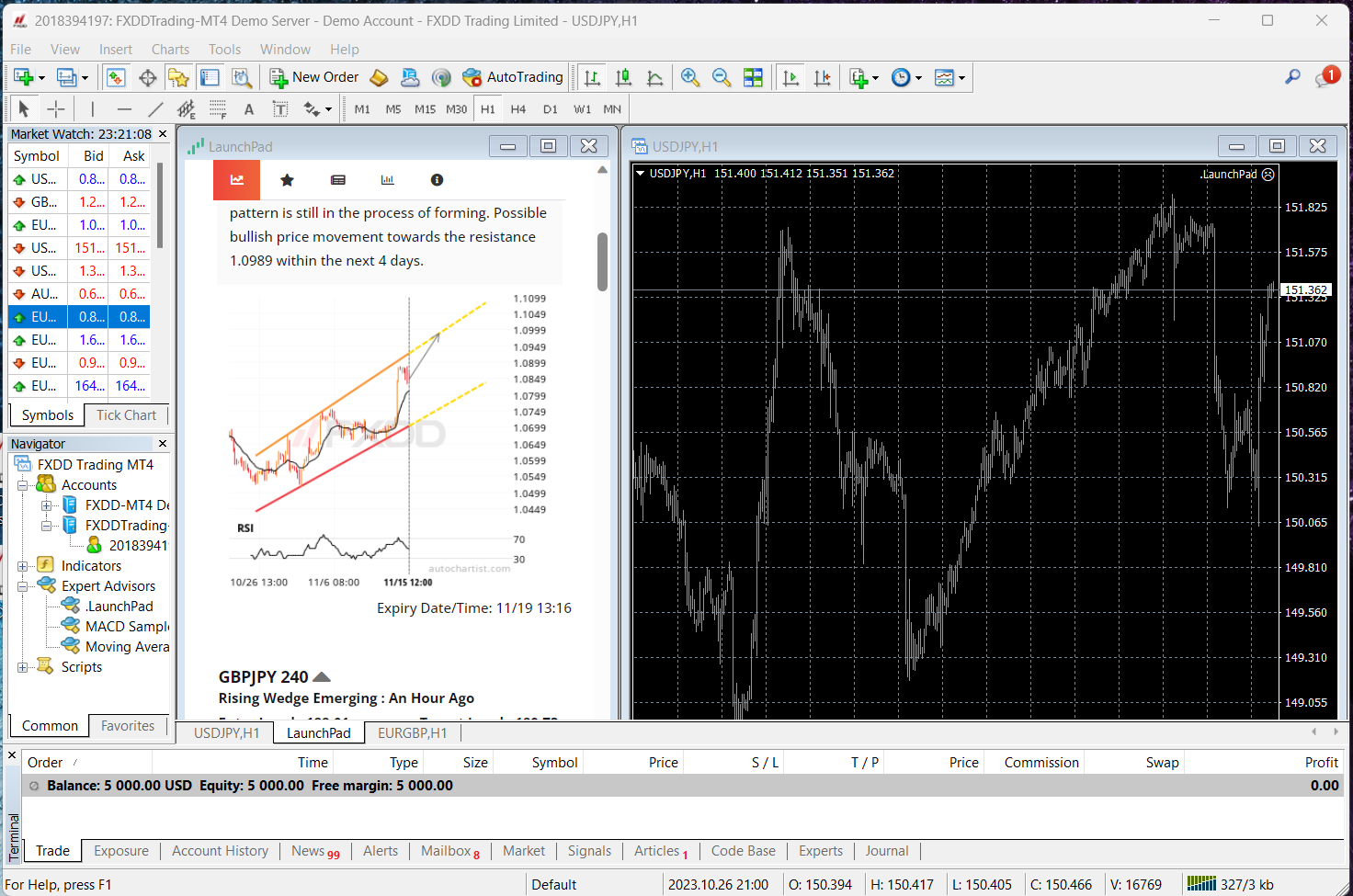Select the text 'A' tool
The image size is (1353, 896).
[x=248, y=109]
